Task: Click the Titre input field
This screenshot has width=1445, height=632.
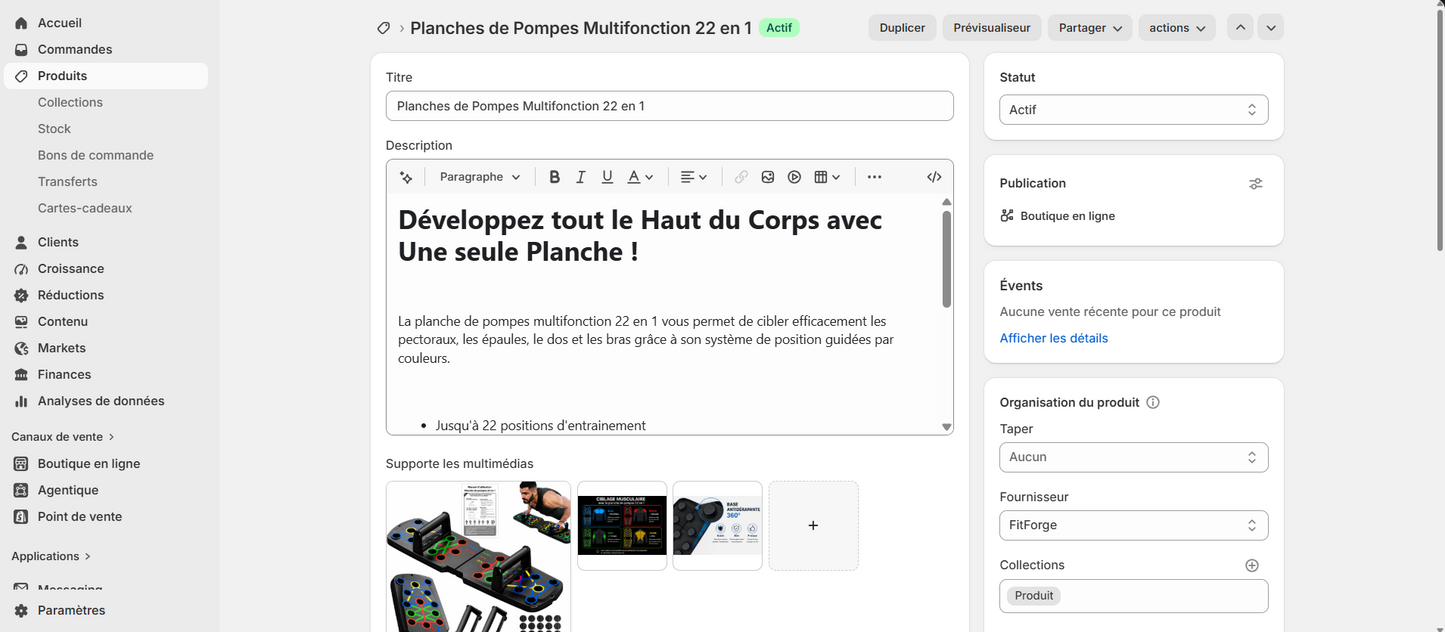Action: [670, 106]
